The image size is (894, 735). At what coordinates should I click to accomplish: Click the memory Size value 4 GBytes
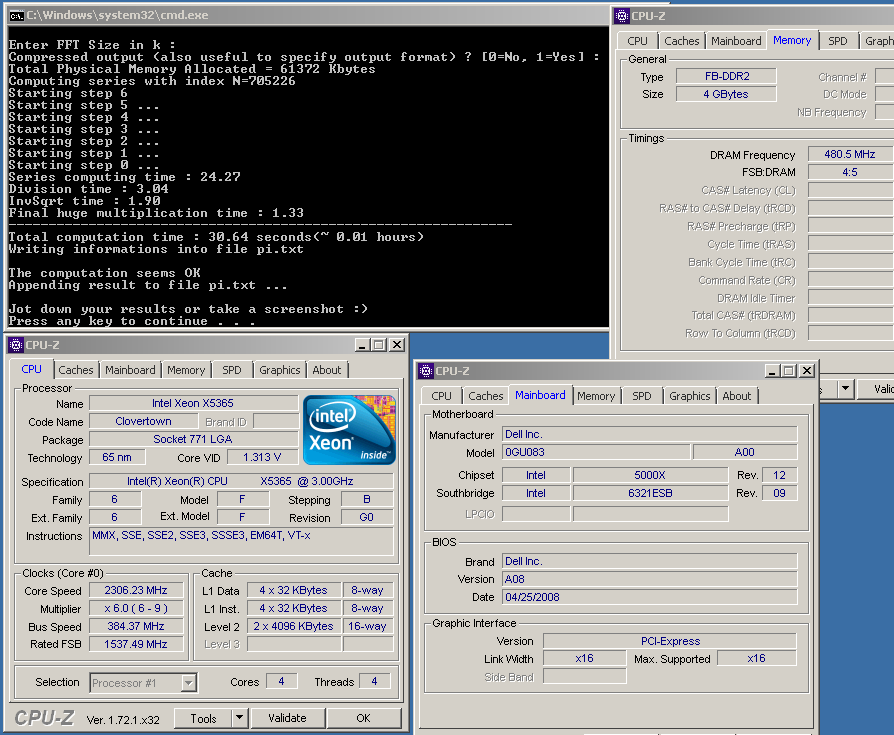click(726, 94)
